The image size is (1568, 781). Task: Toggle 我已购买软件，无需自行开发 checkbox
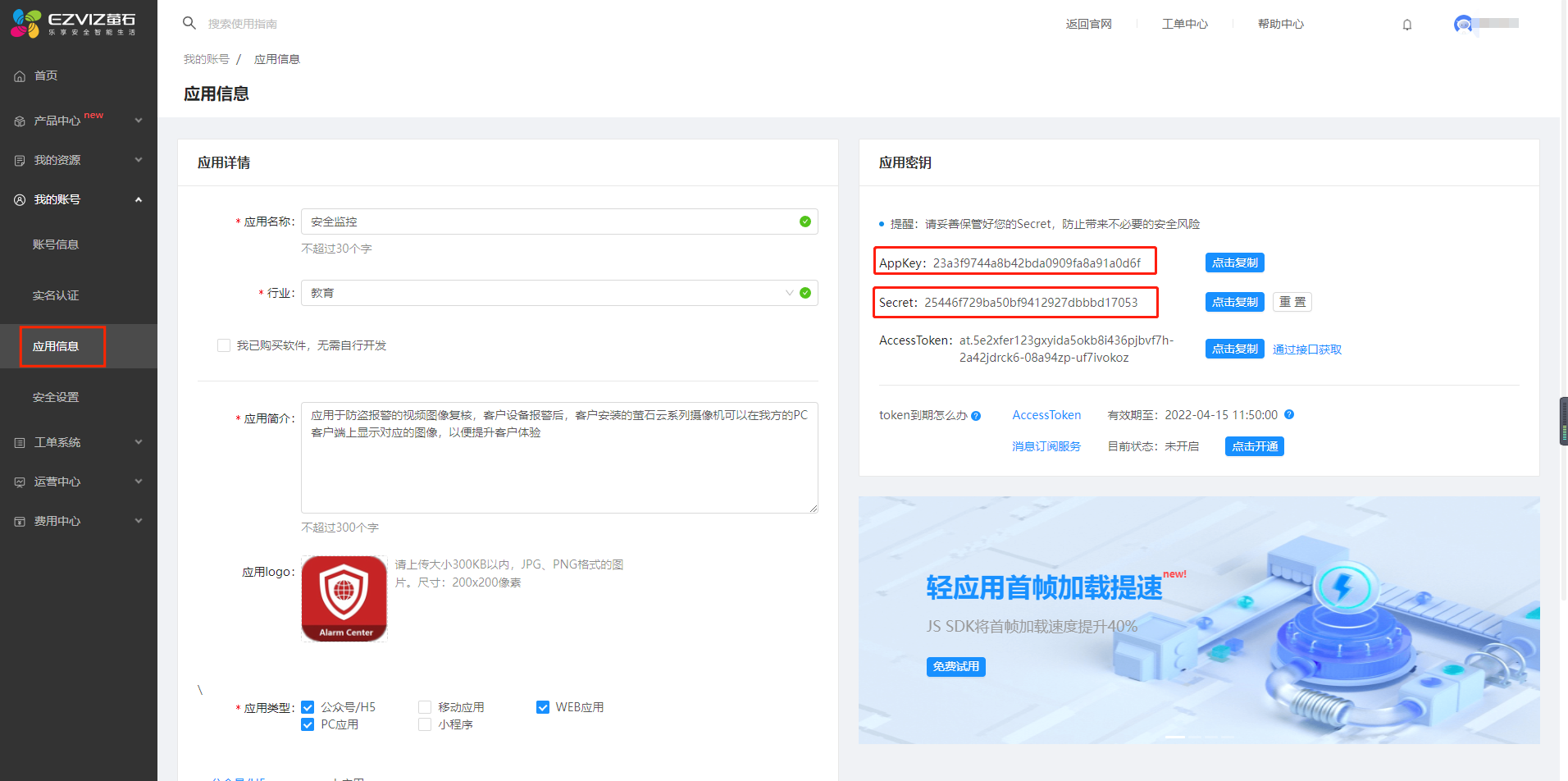point(224,345)
